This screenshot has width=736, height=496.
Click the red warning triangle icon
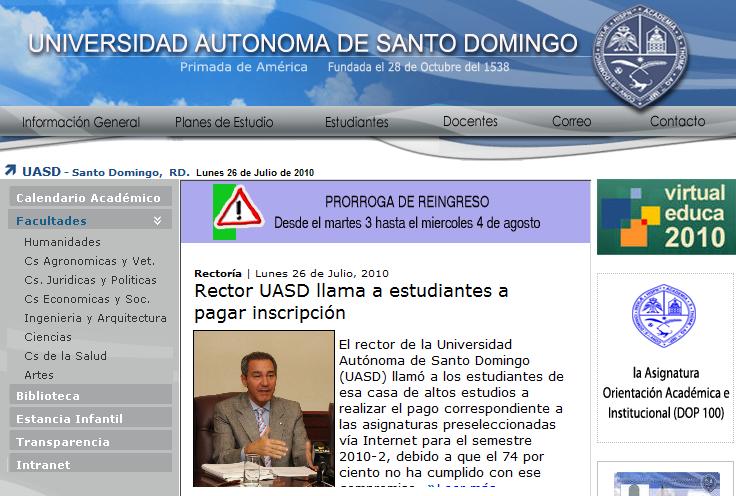[x=238, y=208]
